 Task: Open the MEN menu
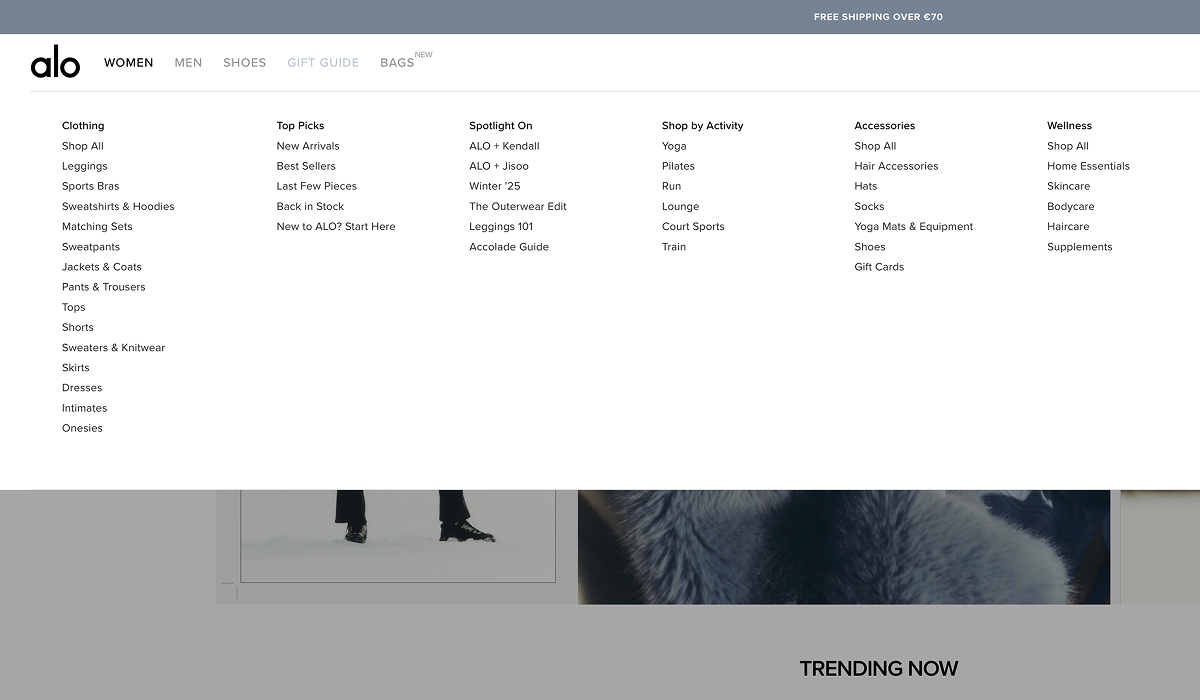(188, 62)
